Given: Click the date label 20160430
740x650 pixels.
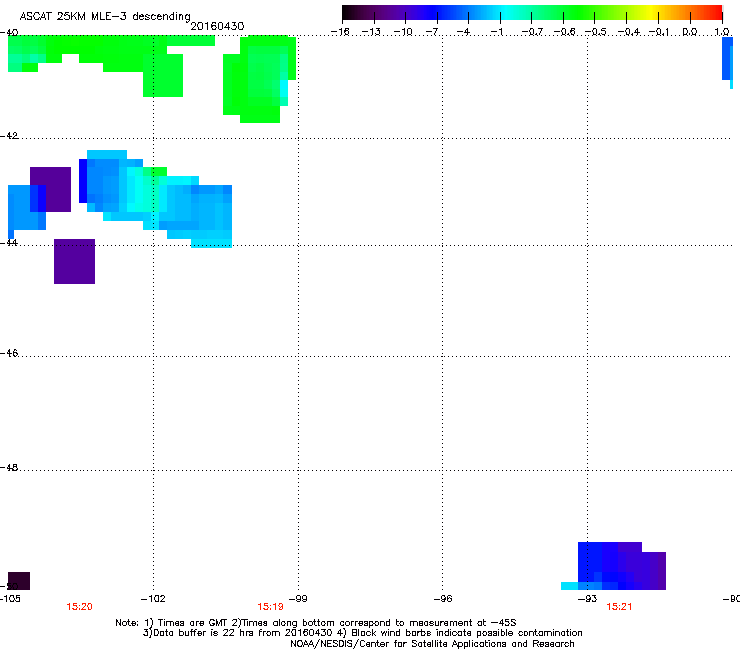Looking at the screenshot, I should tap(217, 26).
